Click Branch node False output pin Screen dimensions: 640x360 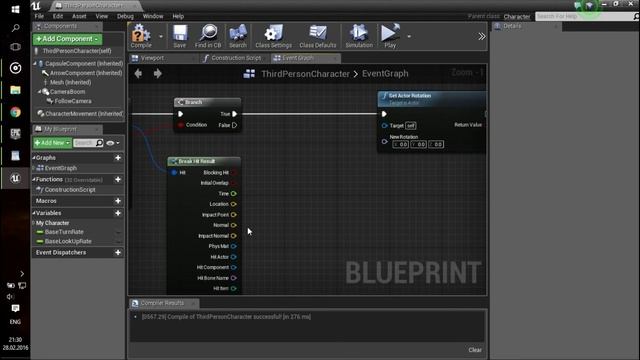234,125
